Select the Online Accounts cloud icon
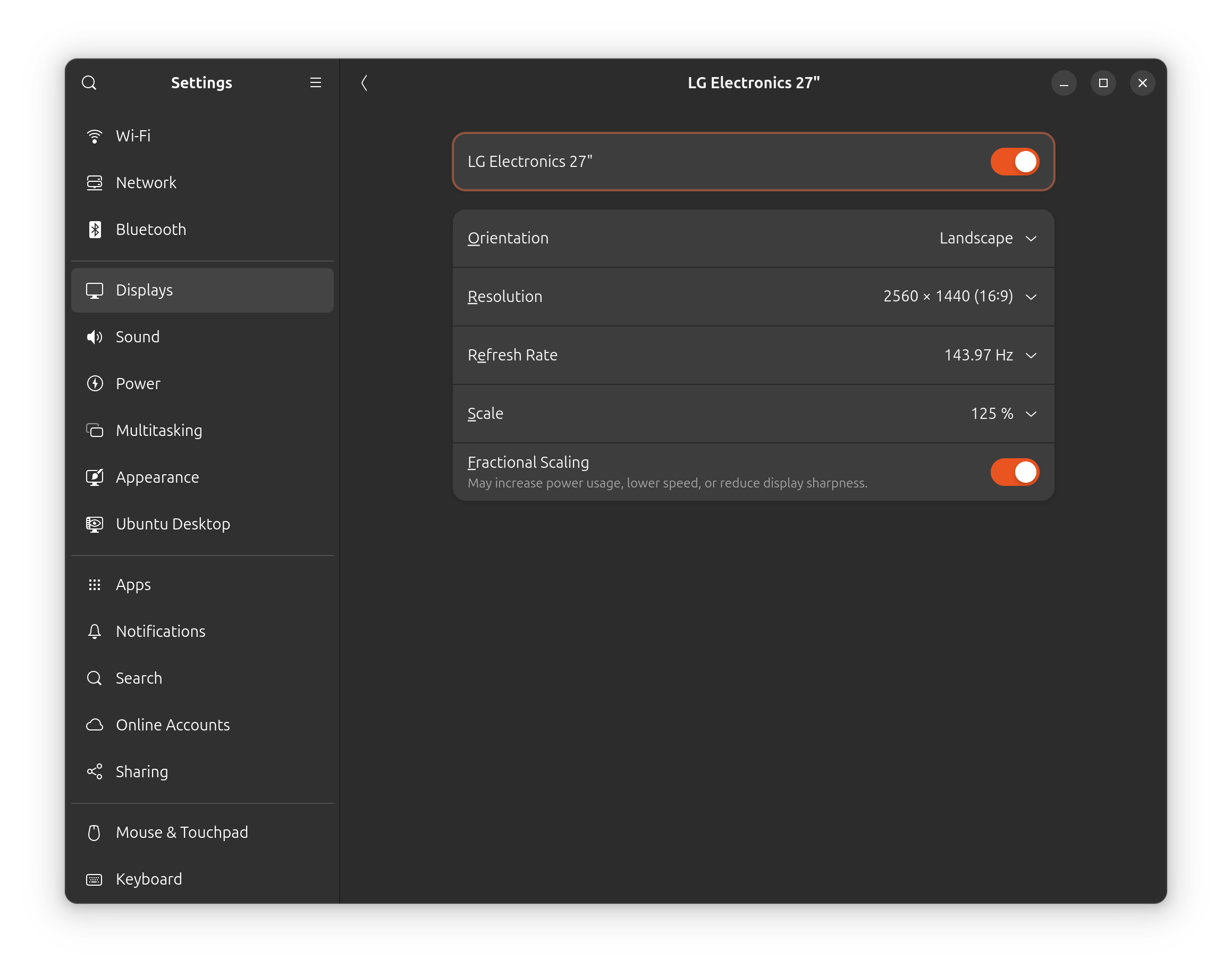The height and width of the screenshot is (975, 1232). click(x=95, y=725)
